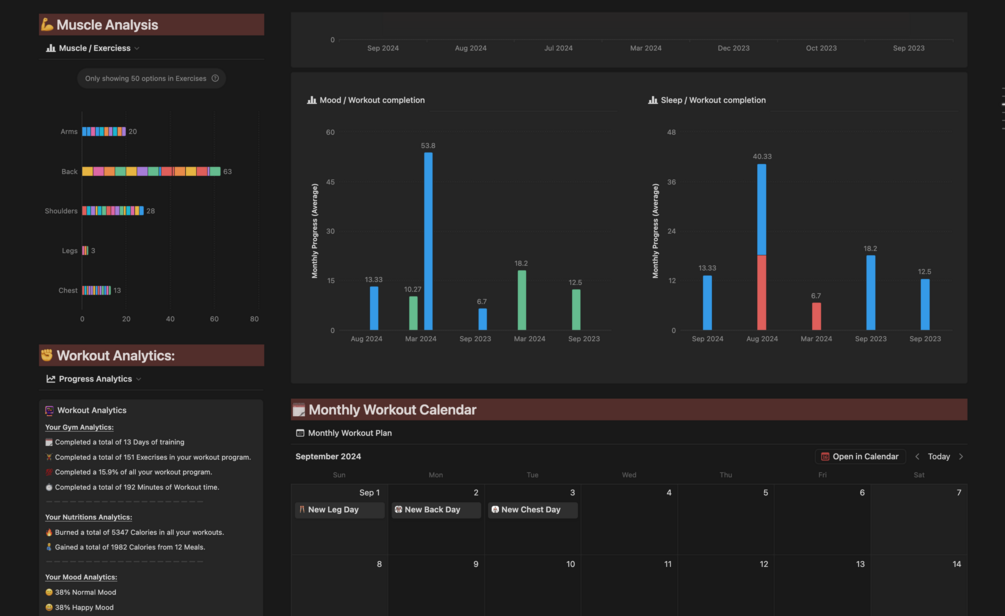Select the Arms bar in muscle chart
The height and width of the screenshot is (616, 1005).
click(x=104, y=131)
